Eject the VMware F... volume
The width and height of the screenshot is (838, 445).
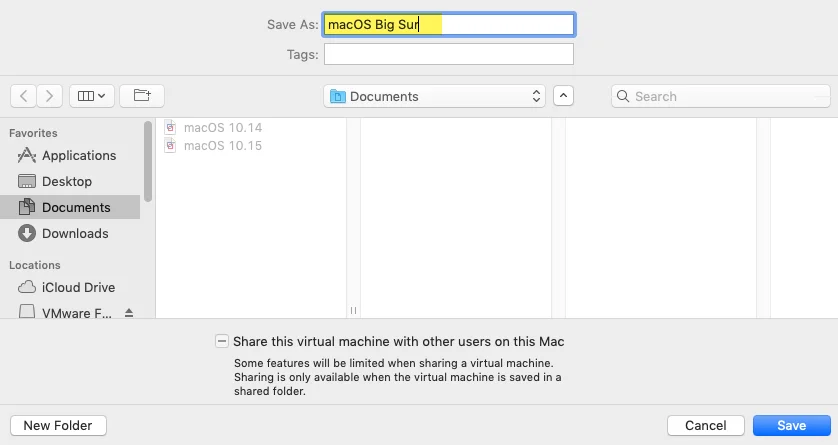tap(129, 313)
